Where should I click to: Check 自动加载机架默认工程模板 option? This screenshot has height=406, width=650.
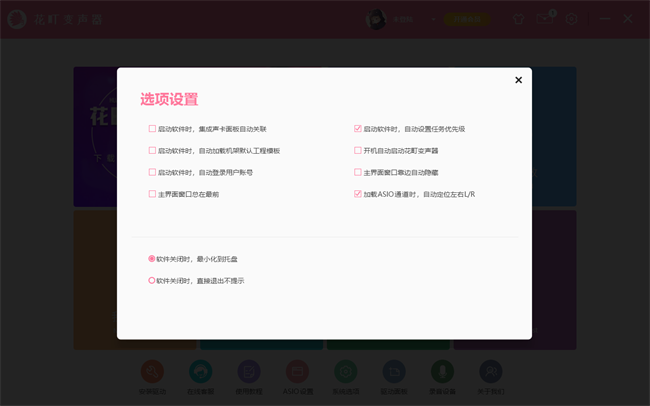click(x=153, y=151)
